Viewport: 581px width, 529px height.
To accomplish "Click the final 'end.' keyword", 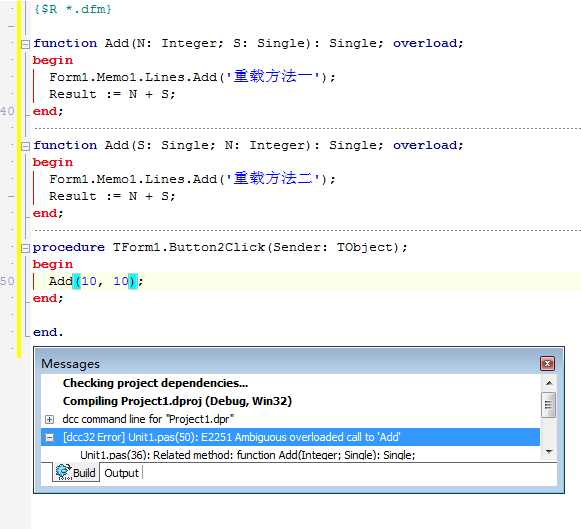I will click(48, 332).
